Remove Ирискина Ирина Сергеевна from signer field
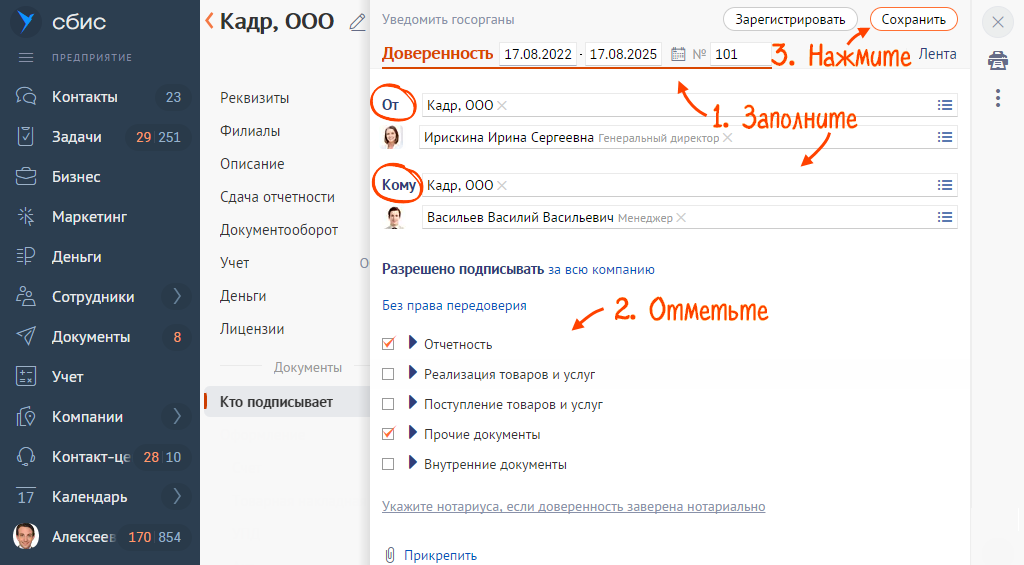1024x565 pixels. click(x=728, y=138)
